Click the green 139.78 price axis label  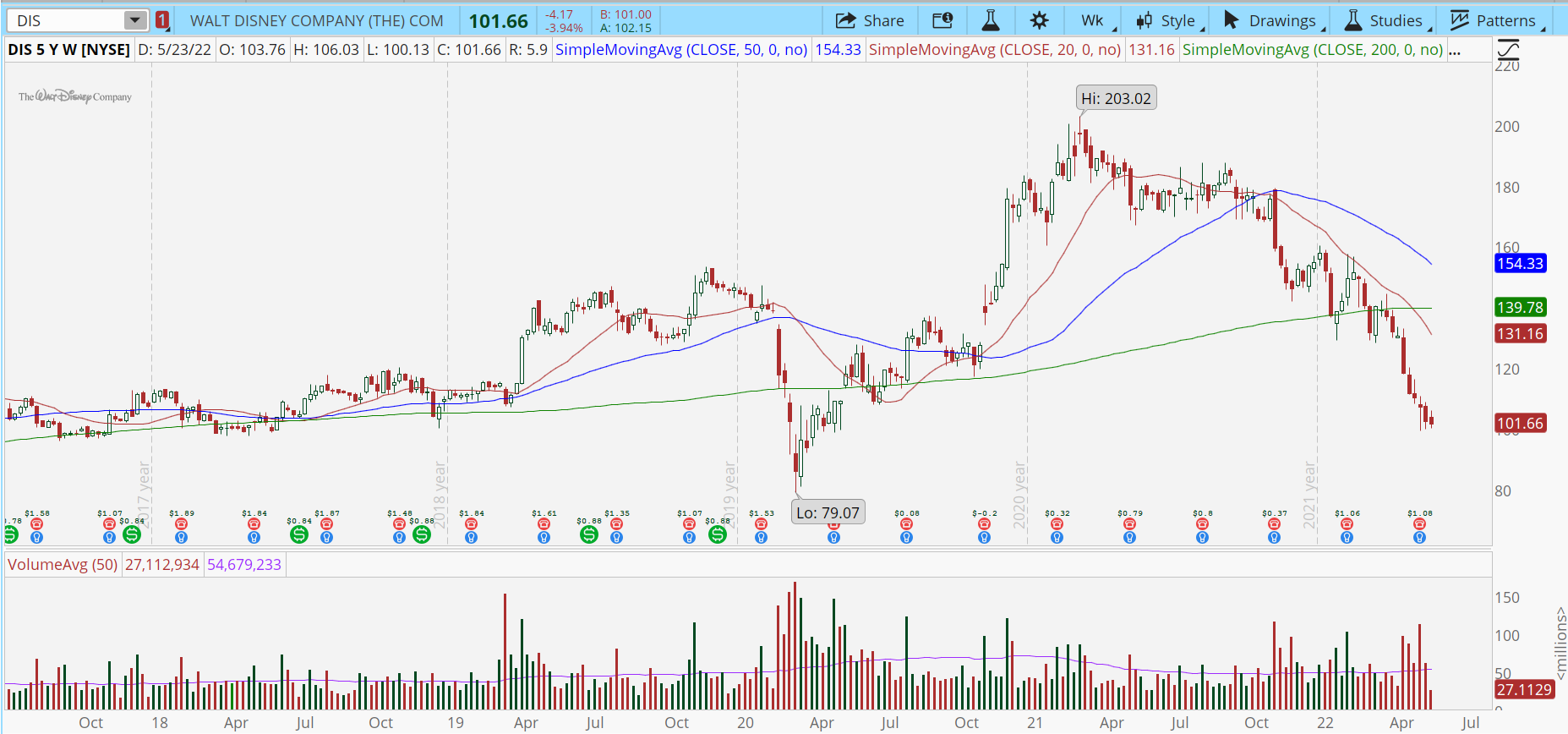[1520, 308]
